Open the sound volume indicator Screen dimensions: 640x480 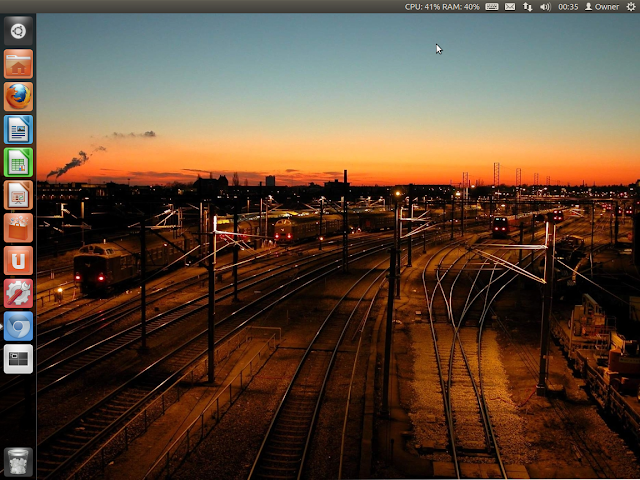click(x=545, y=7)
